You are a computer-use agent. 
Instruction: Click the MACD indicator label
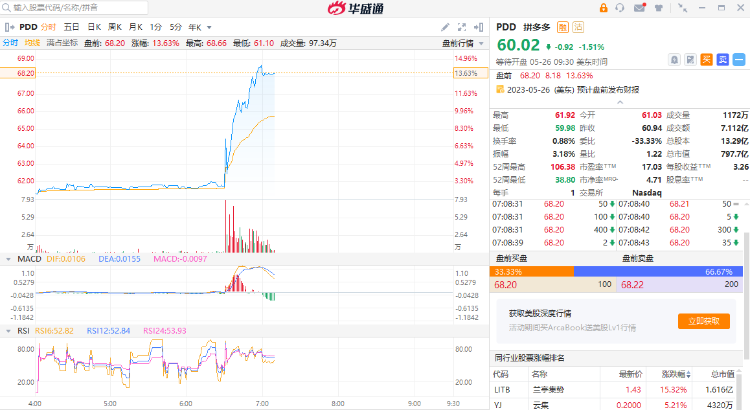pos(29,259)
